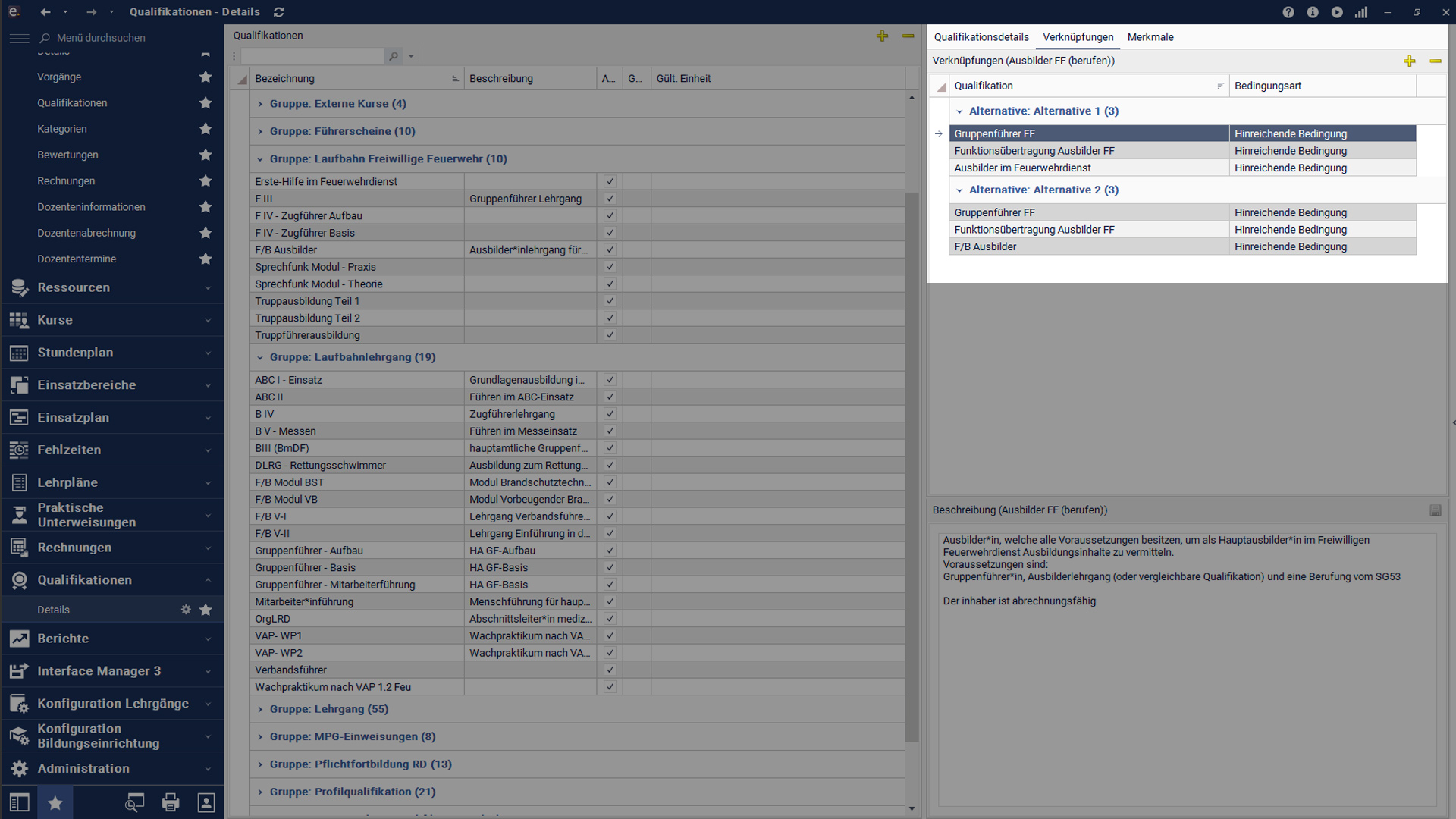1456x819 pixels.
Task: Click the statistics bar chart icon
Action: coord(1361,12)
